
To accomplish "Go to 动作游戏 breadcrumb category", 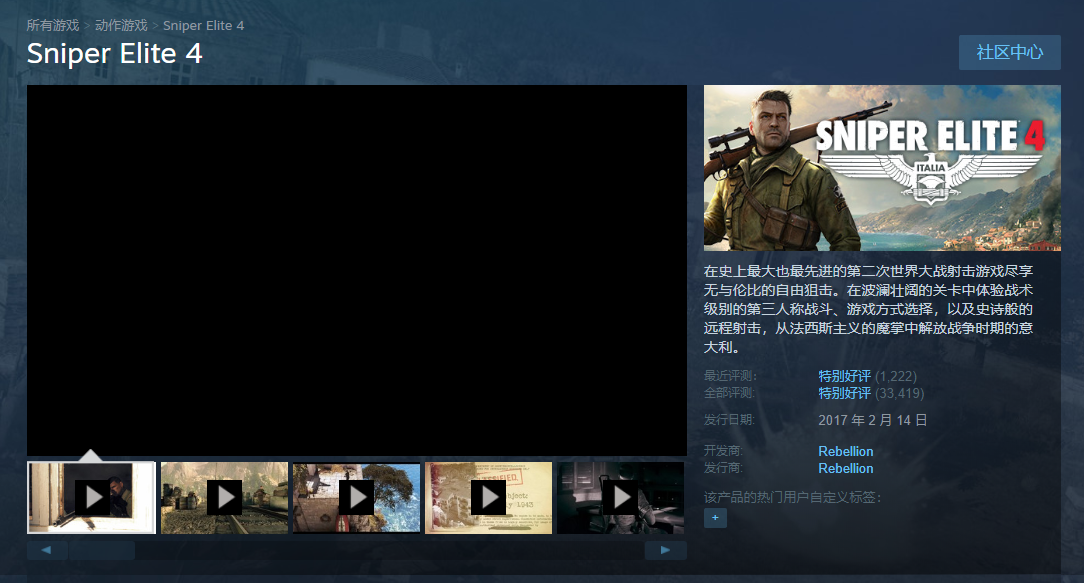I will [x=121, y=26].
